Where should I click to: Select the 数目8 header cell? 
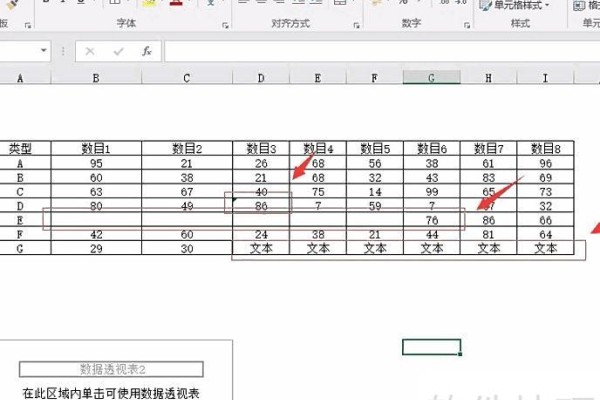(545, 149)
